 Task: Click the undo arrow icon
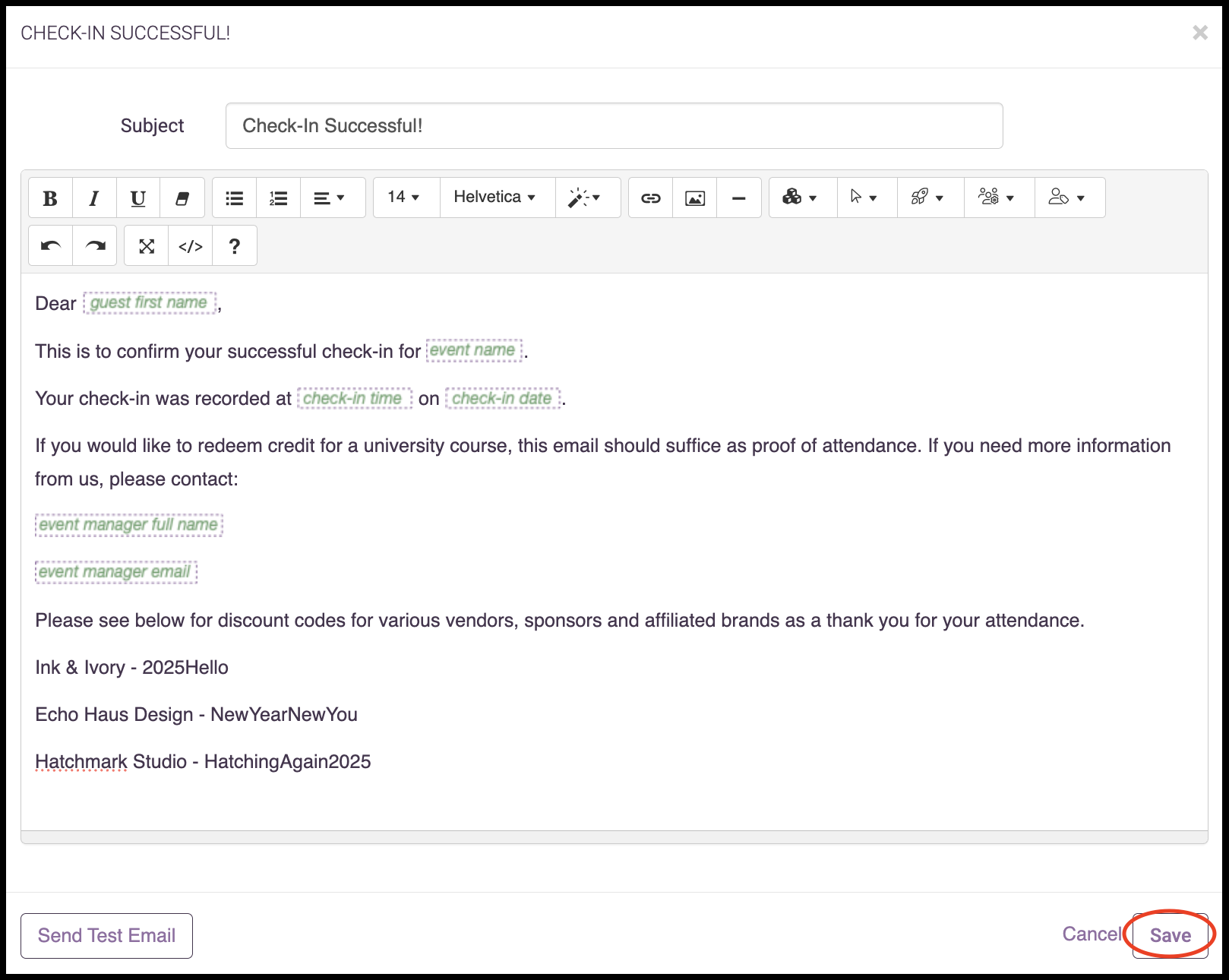tap(51, 245)
